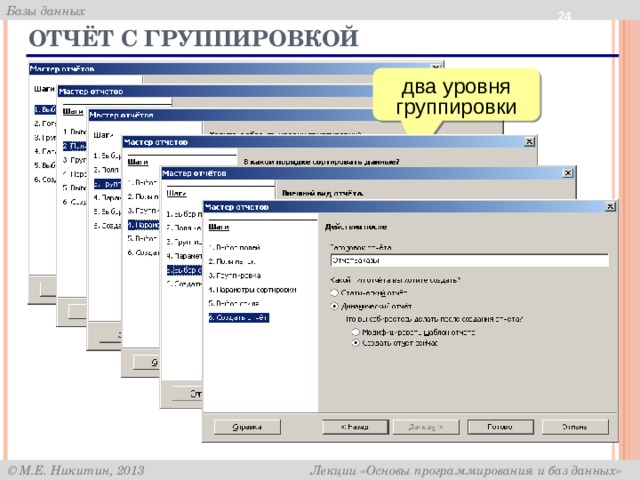
Task: Select step 3. Группировка in front wizard
Action: [x=235, y=276]
